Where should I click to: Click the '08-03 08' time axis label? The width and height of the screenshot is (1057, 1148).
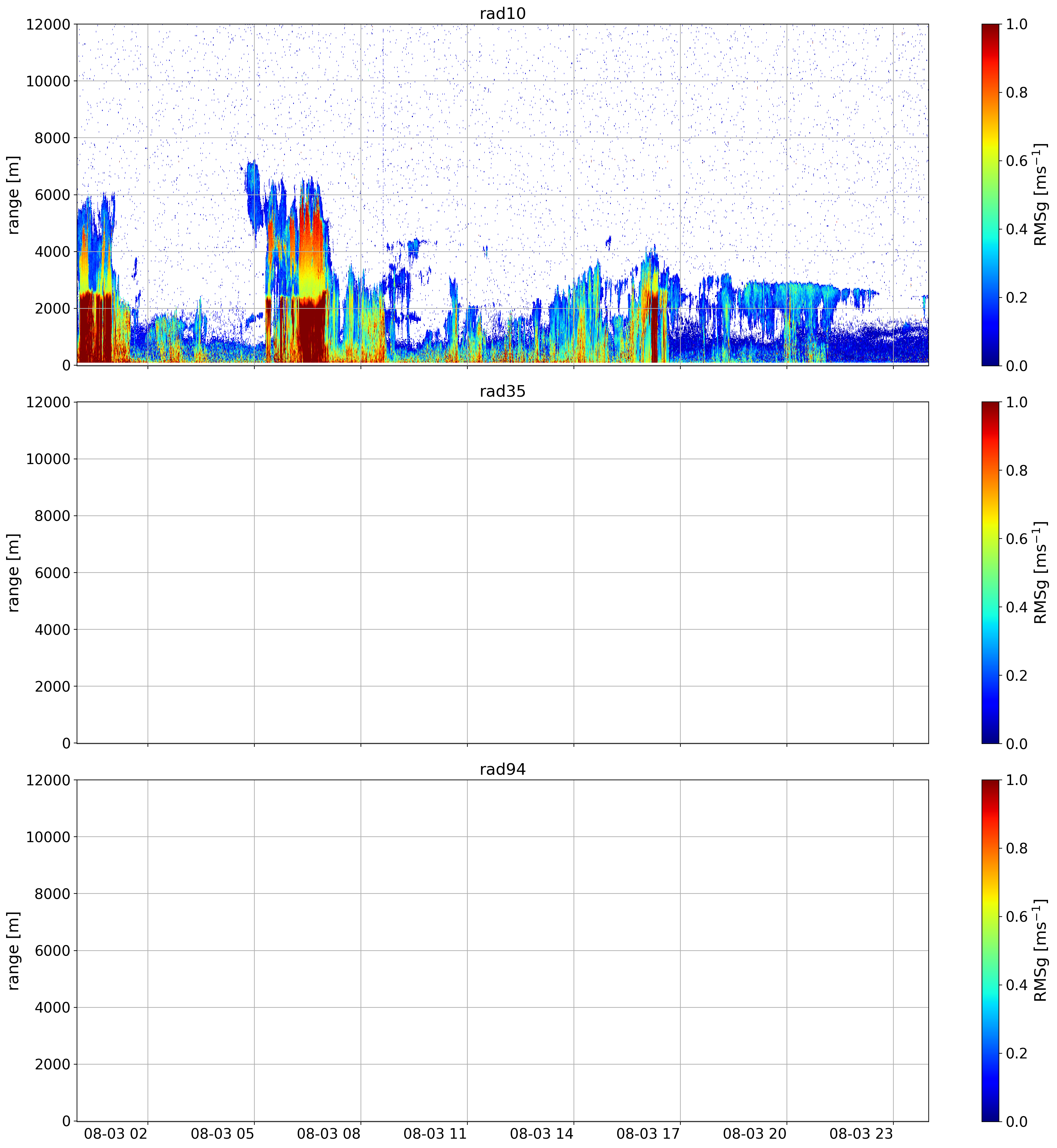pos(329,1134)
